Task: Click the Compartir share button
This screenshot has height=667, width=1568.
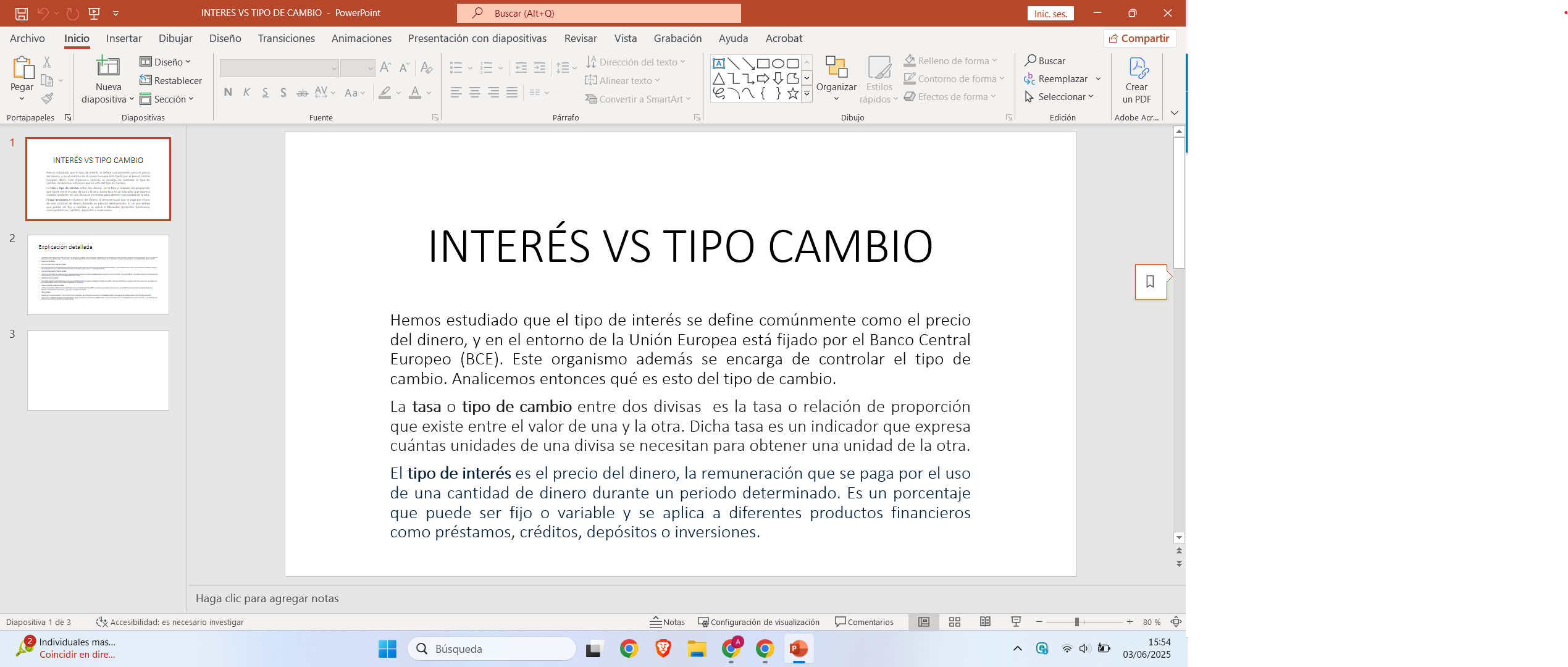Action: pos(1139,38)
